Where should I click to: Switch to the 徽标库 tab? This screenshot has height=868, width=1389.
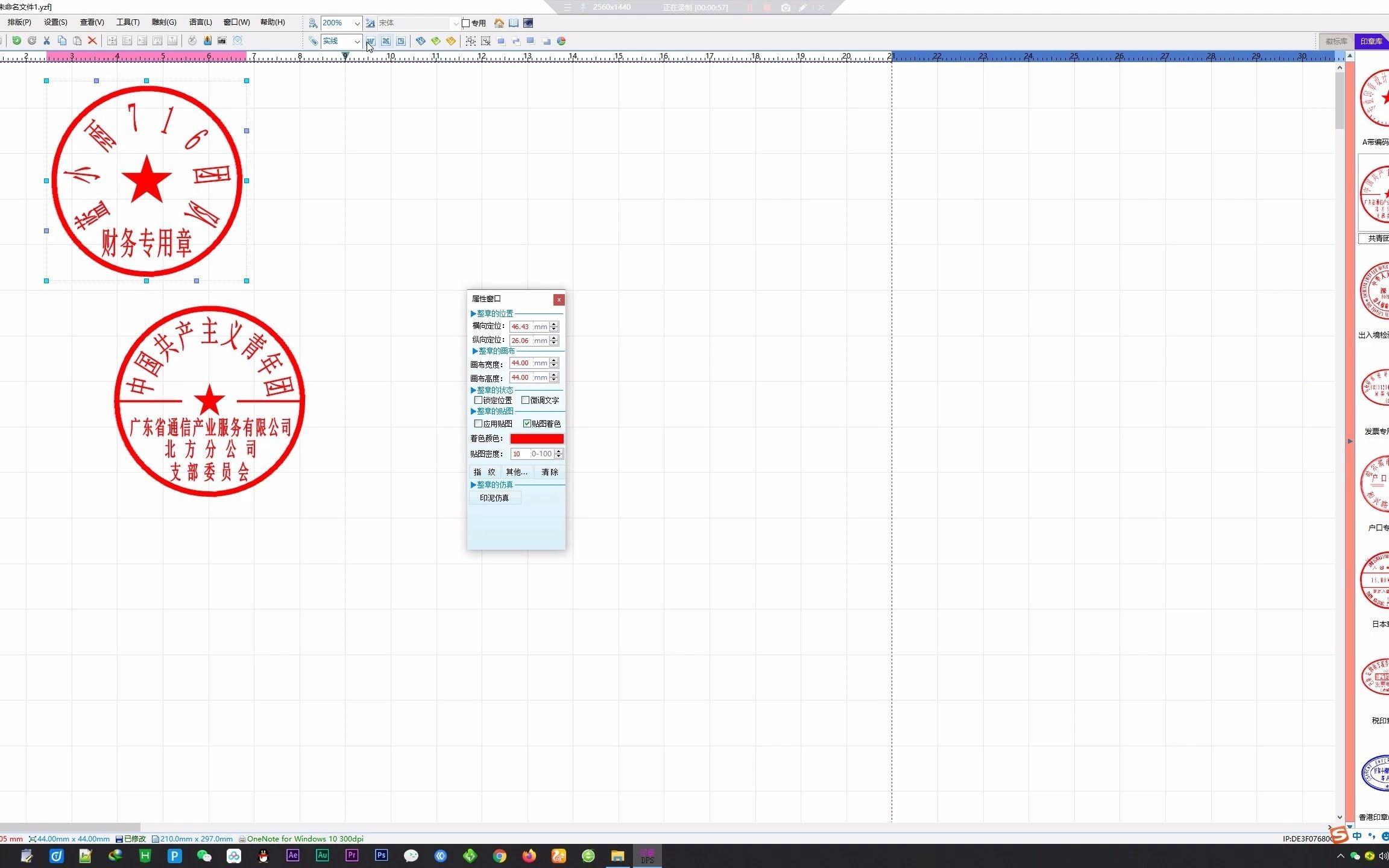coord(1336,41)
